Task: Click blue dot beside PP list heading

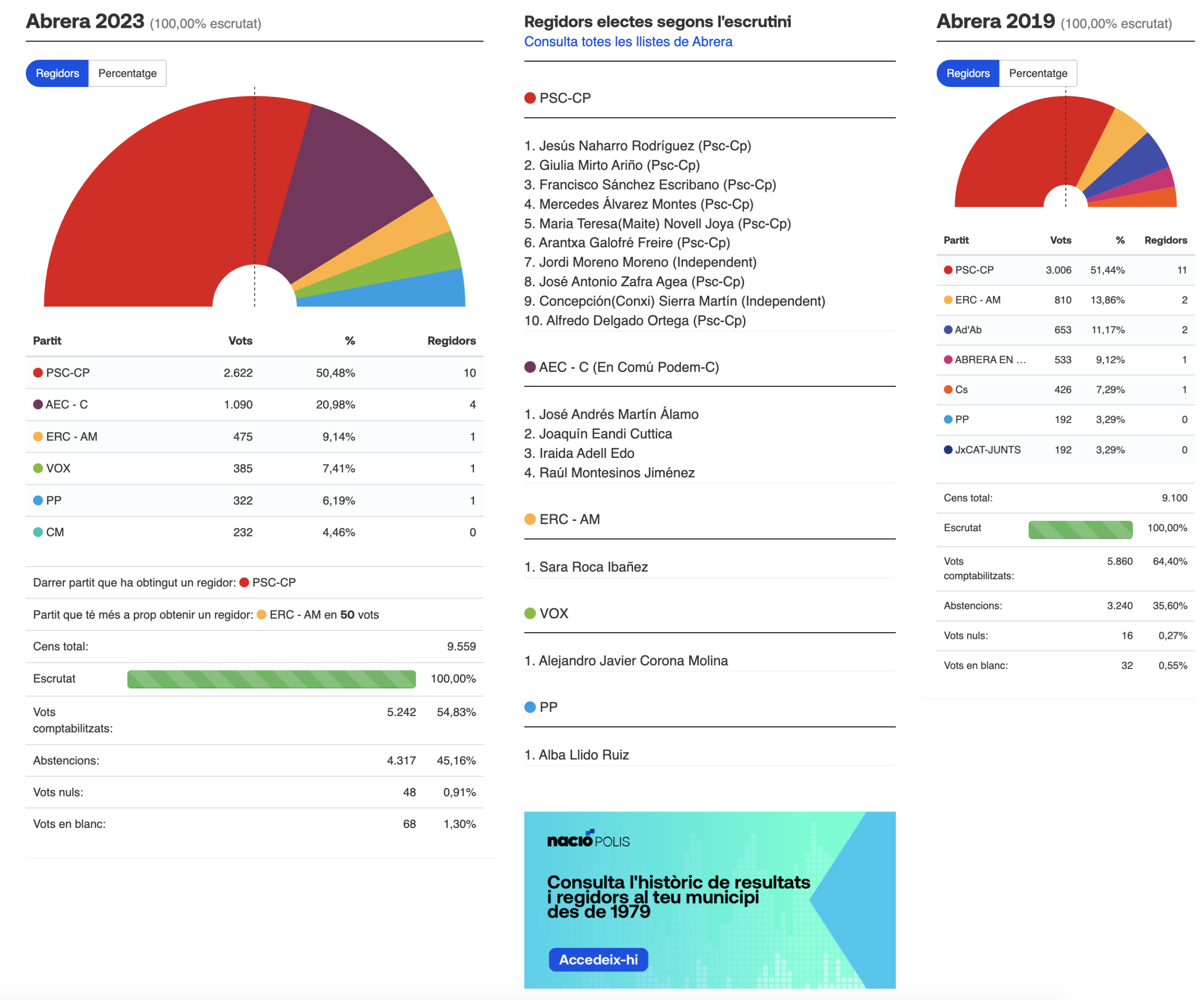Action: point(530,707)
